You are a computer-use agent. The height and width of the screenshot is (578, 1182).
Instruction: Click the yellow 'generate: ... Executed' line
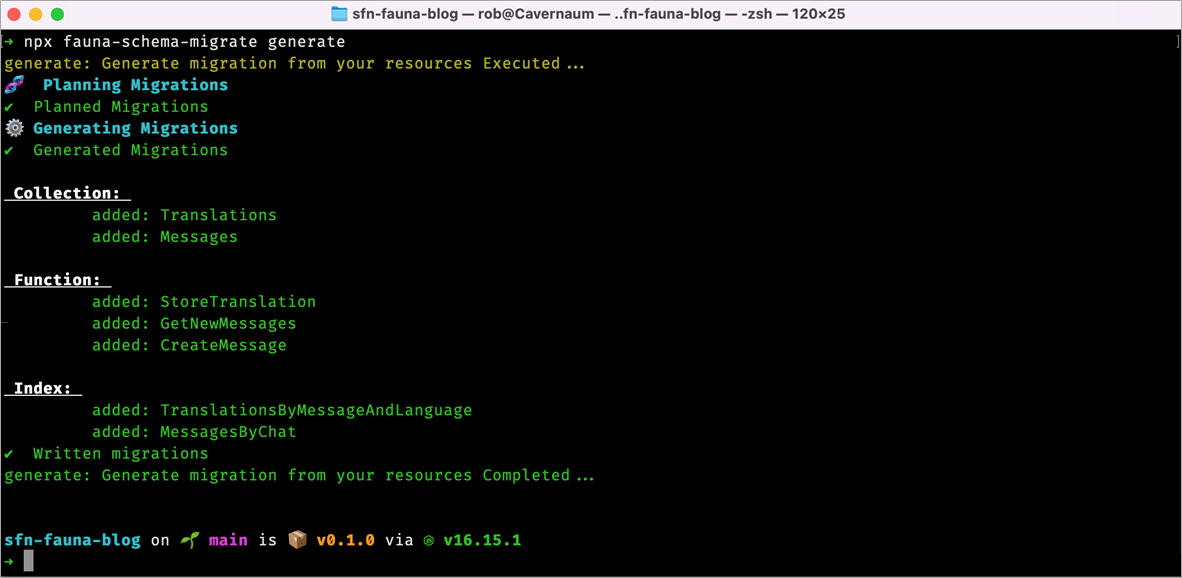pos(295,63)
